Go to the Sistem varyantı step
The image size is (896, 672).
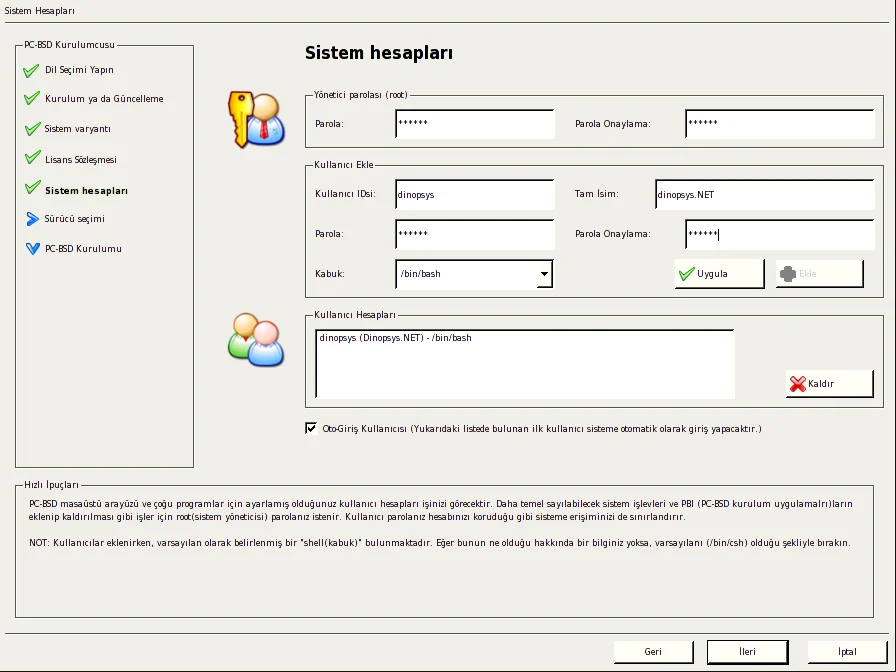78,129
